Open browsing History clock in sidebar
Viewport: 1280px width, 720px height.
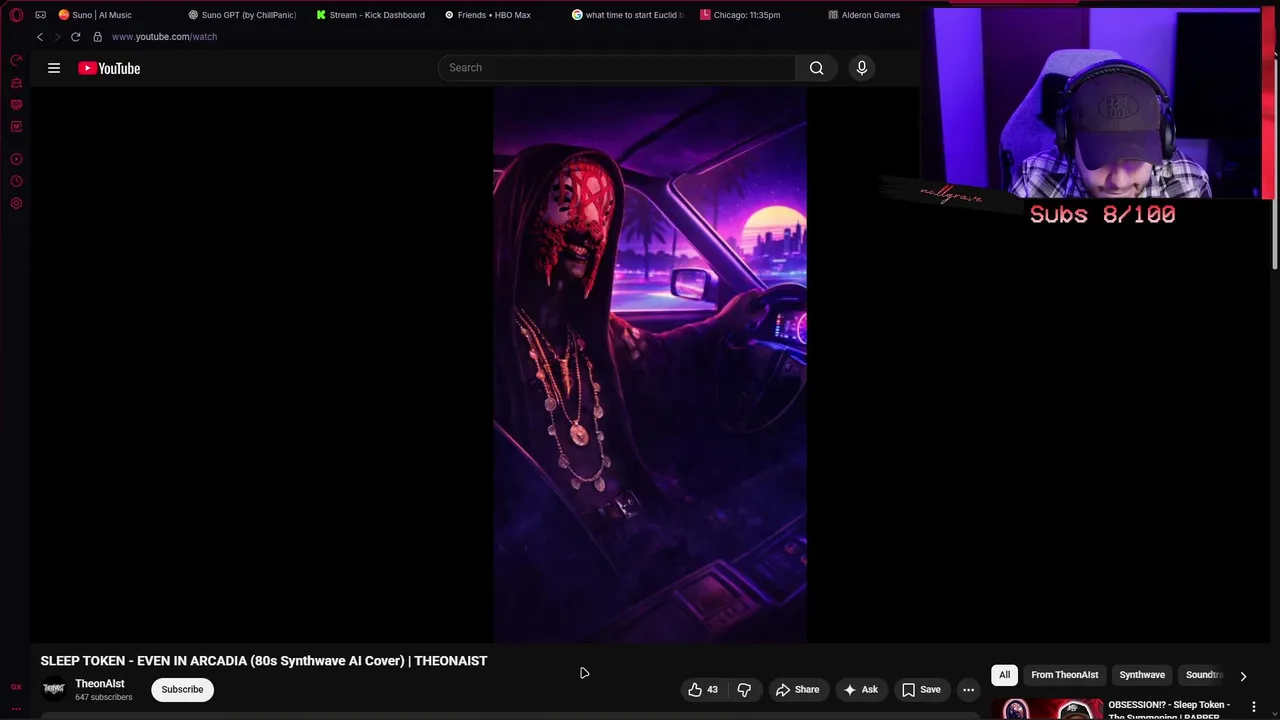click(16, 181)
